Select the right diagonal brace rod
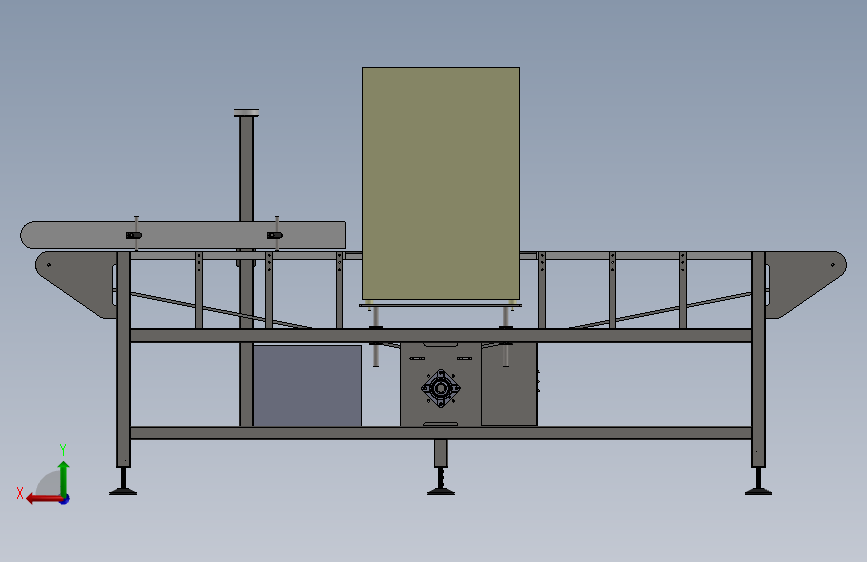 [660, 310]
